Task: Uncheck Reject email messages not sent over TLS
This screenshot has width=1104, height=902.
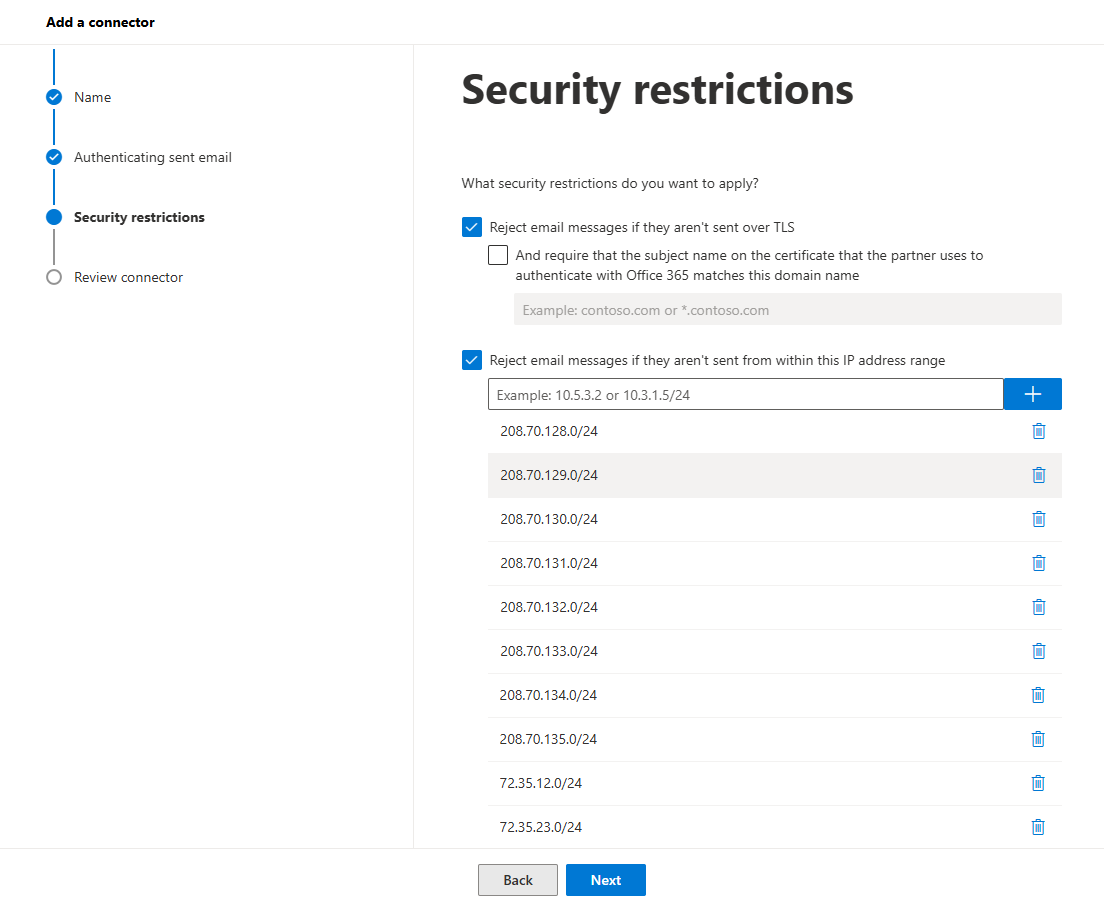Action: coord(472,227)
